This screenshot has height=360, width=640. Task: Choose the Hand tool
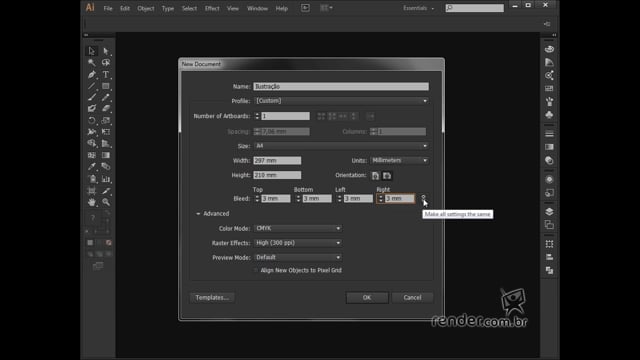coord(91,202)
